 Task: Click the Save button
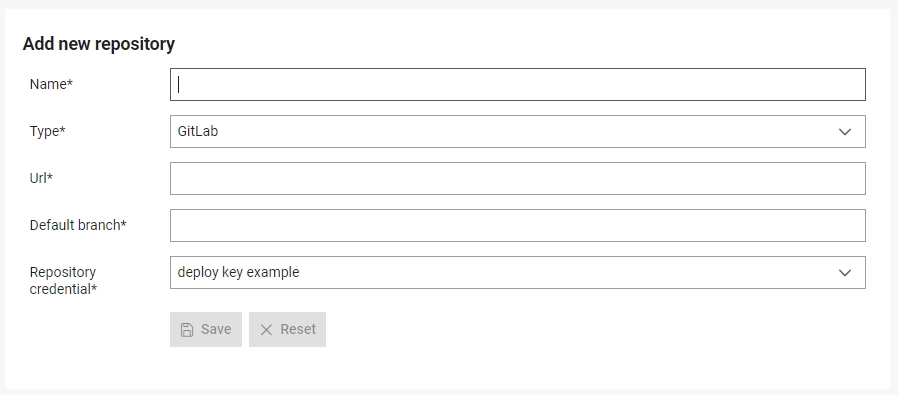[206, 330]
